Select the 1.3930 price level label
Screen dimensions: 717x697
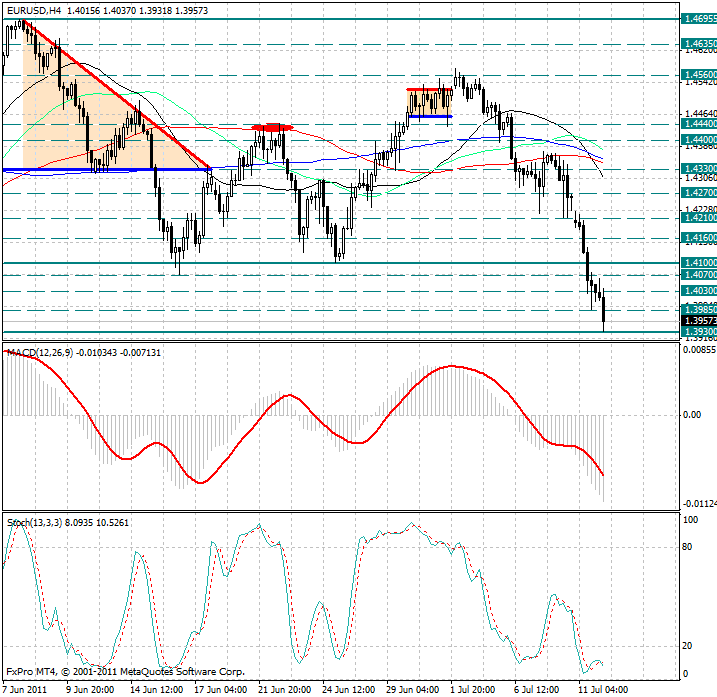point(698,331)
